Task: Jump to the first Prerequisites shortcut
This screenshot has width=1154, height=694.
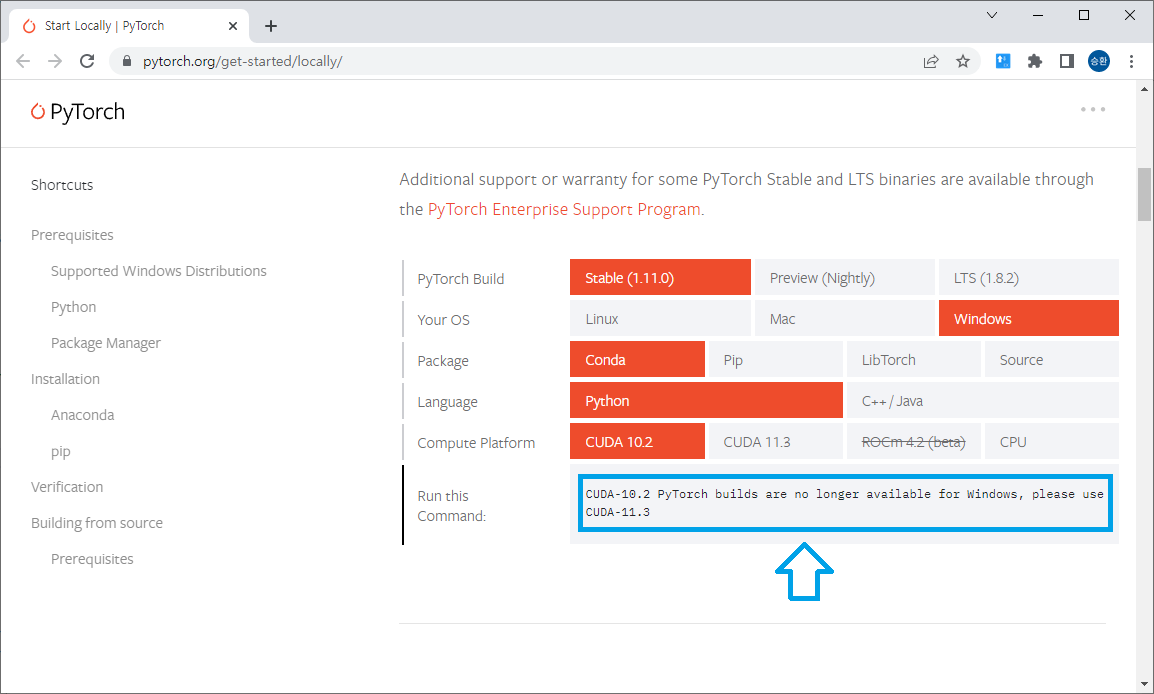Action: pyautogui.click(x=72, y=235)
